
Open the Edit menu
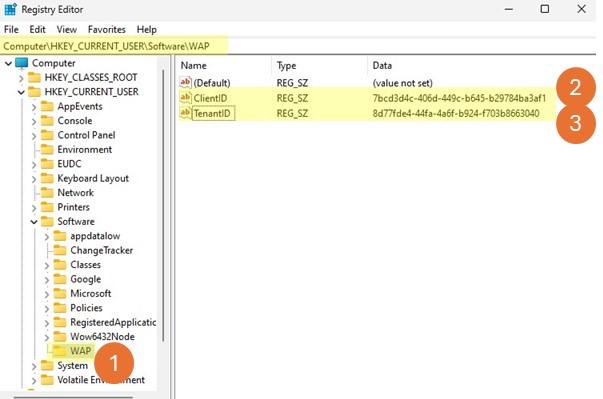click(37, 30)
